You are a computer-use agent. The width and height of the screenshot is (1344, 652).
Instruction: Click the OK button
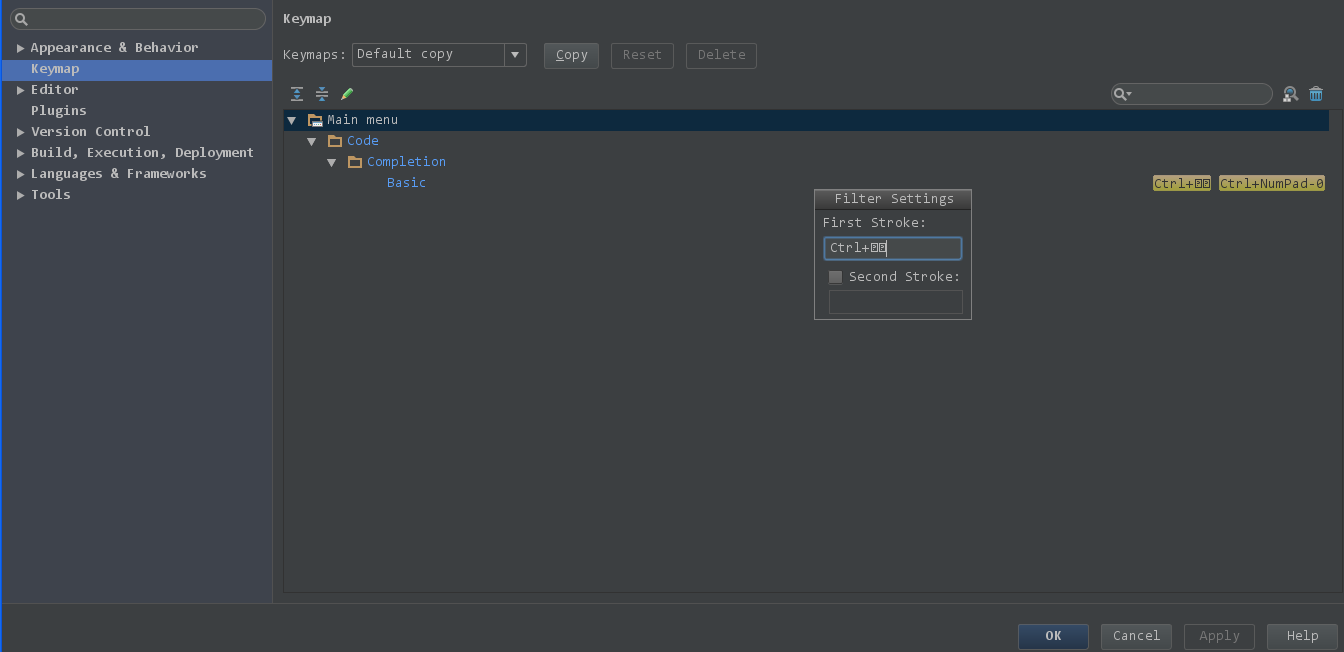click(1053, 636)
